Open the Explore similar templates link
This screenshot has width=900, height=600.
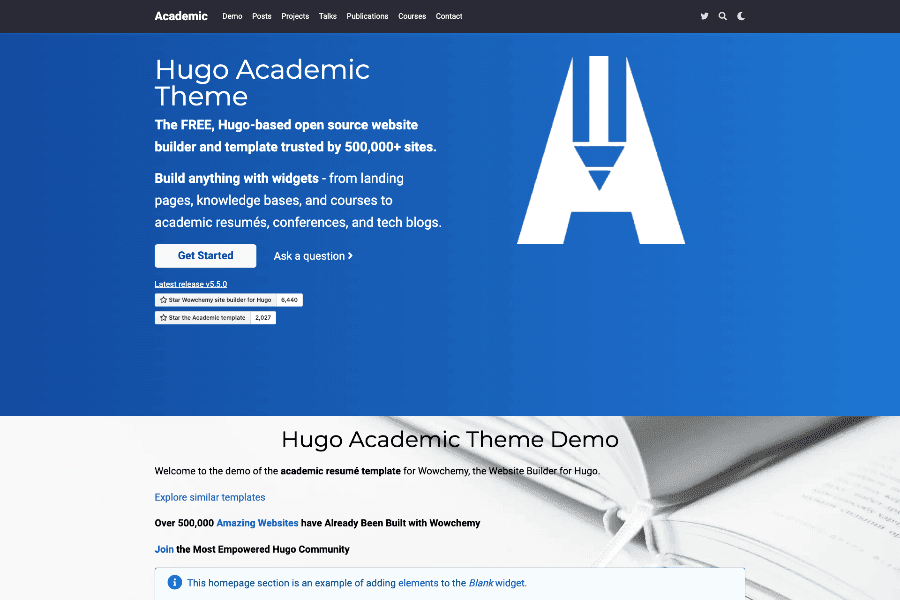click(210, 497)
